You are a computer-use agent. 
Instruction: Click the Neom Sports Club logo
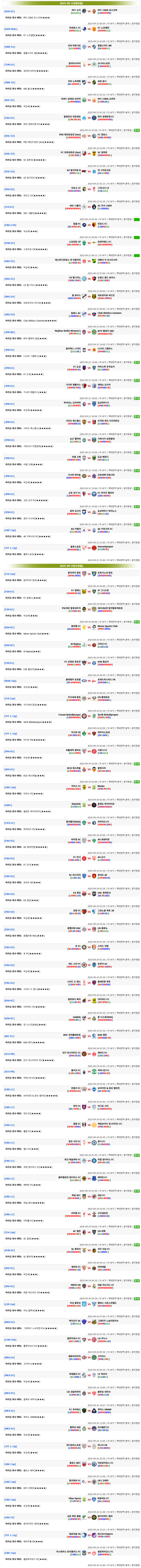pyautogui.click(x=94, y=627)
